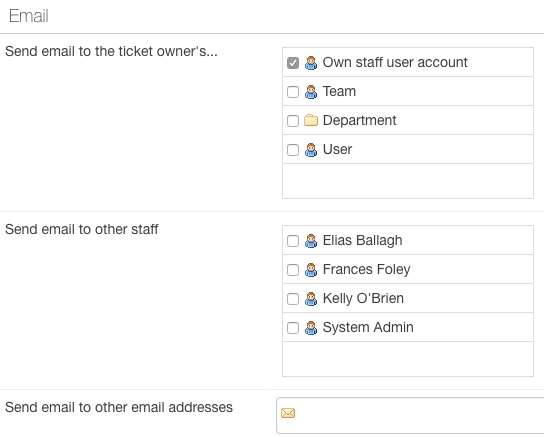Click the envelope icon in the email address field
The width and height of the screenshot is (544, 437).
(x=288, y=413)
